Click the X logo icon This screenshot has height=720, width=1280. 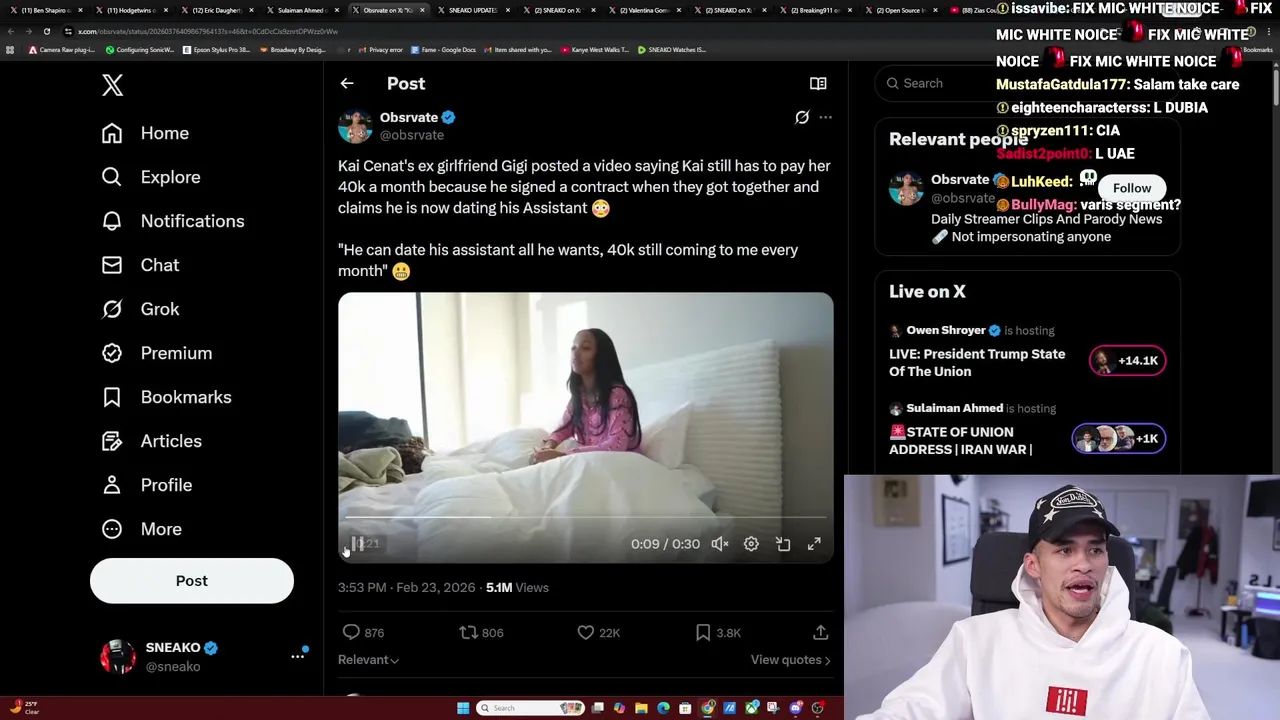(x=112, y=85)
